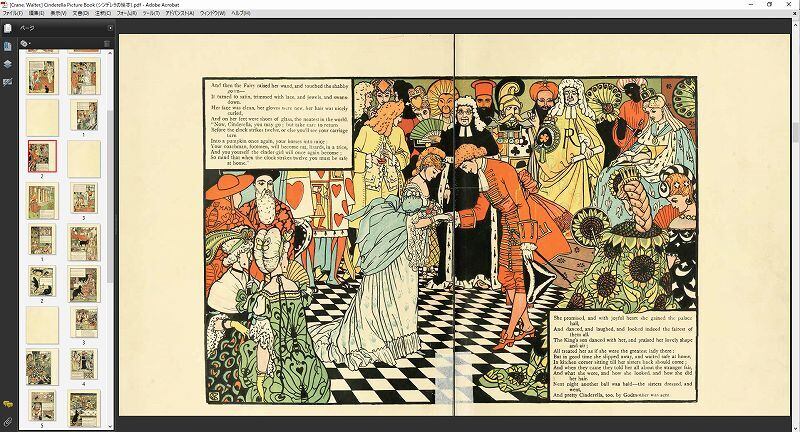Select the red-bordered selected page thumbnail
Viewport: 800px width, 432px height.
[x=42, y=157]
